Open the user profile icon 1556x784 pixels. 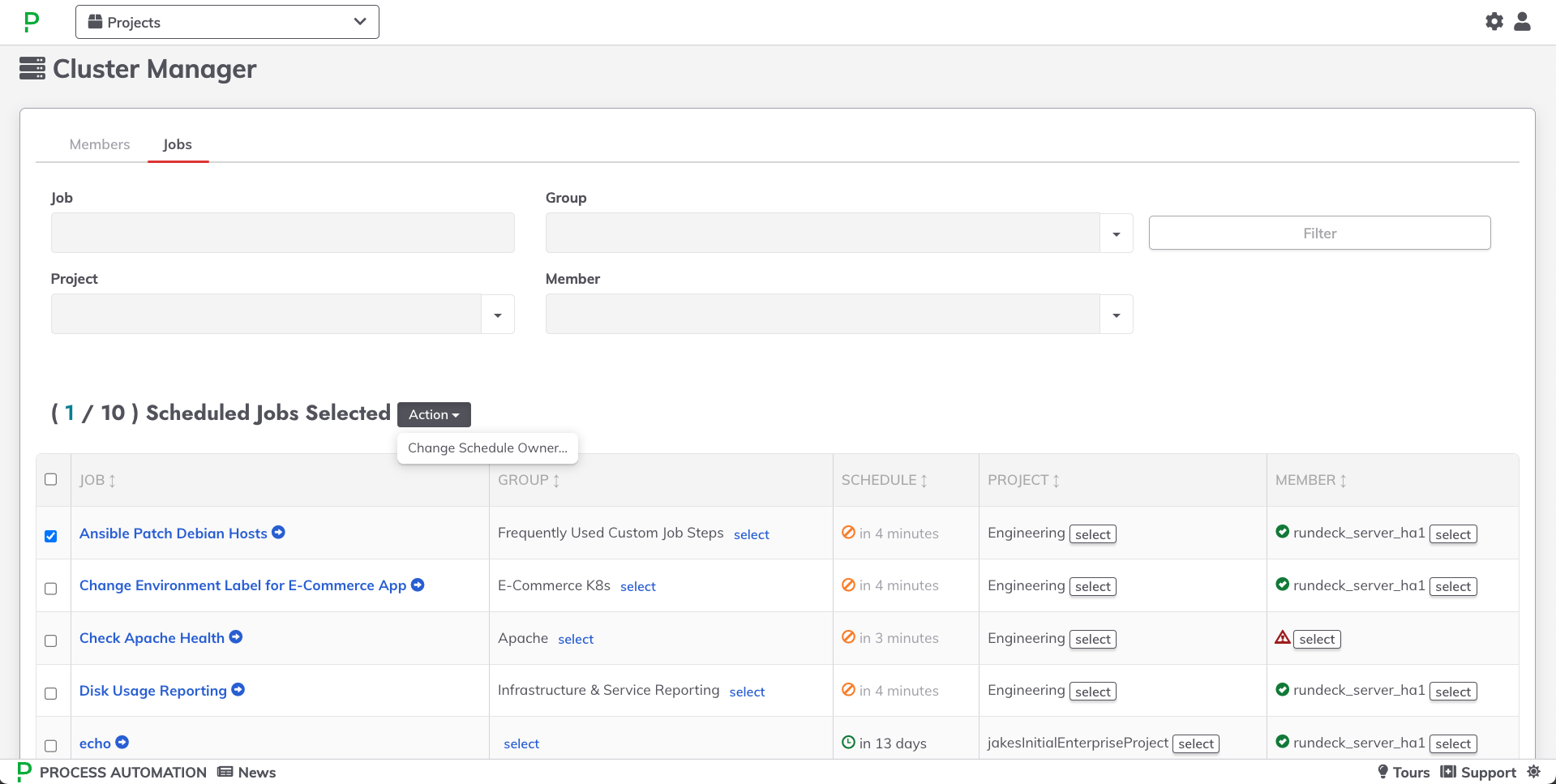1522,22
